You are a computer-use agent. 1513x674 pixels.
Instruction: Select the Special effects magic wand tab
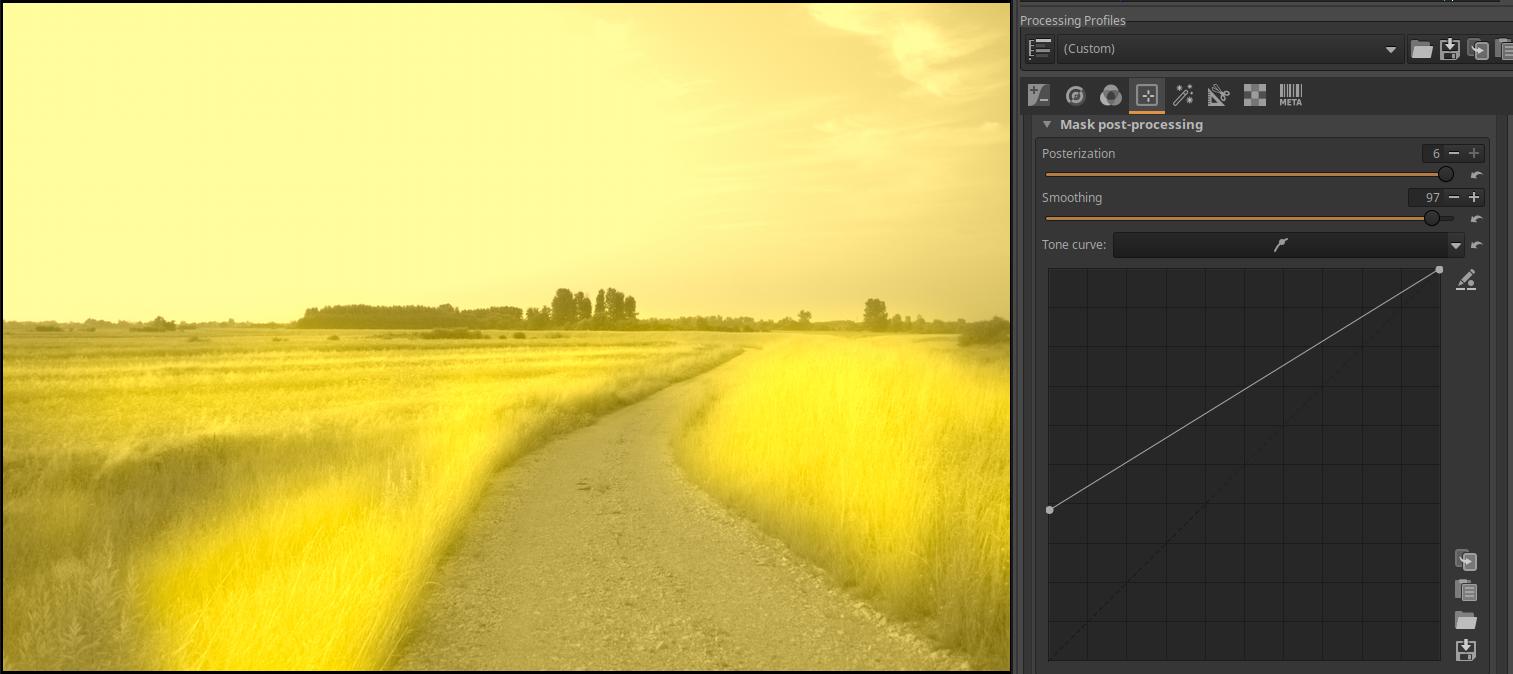[x=1183, y=96]
